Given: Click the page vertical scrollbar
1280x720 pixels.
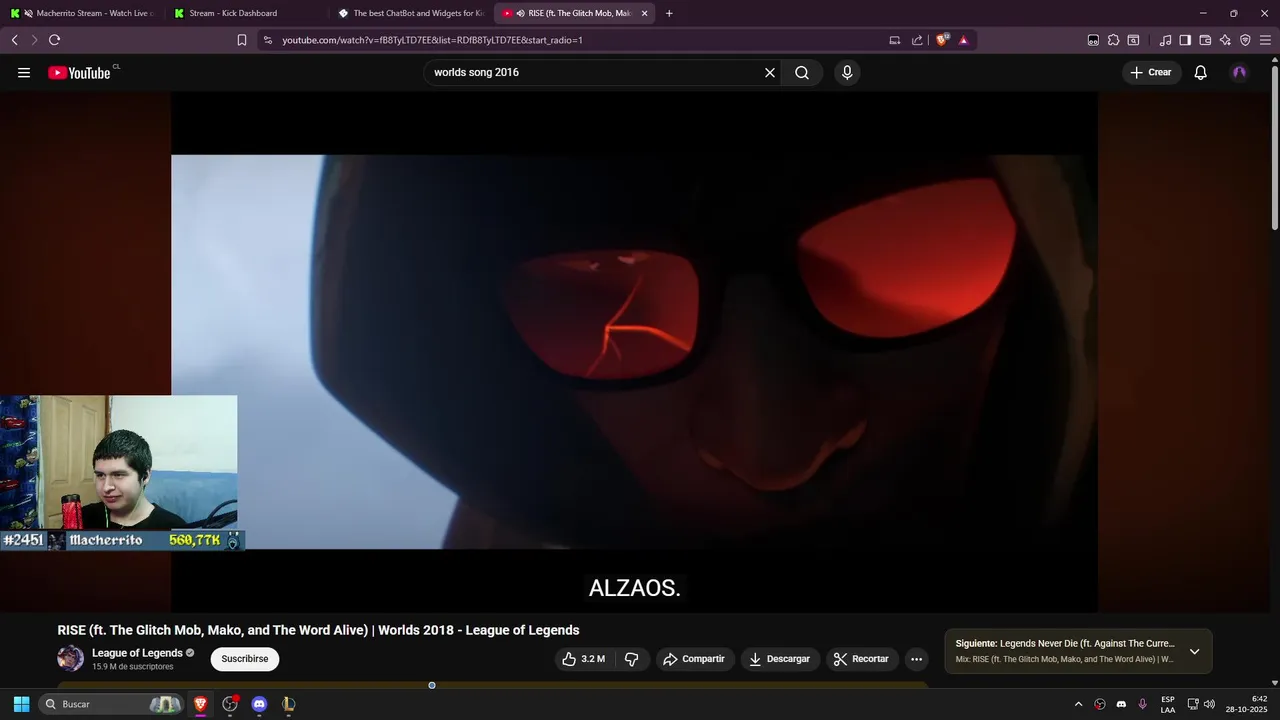Looking at the screenshot, I should click(x=1274, y=147).
